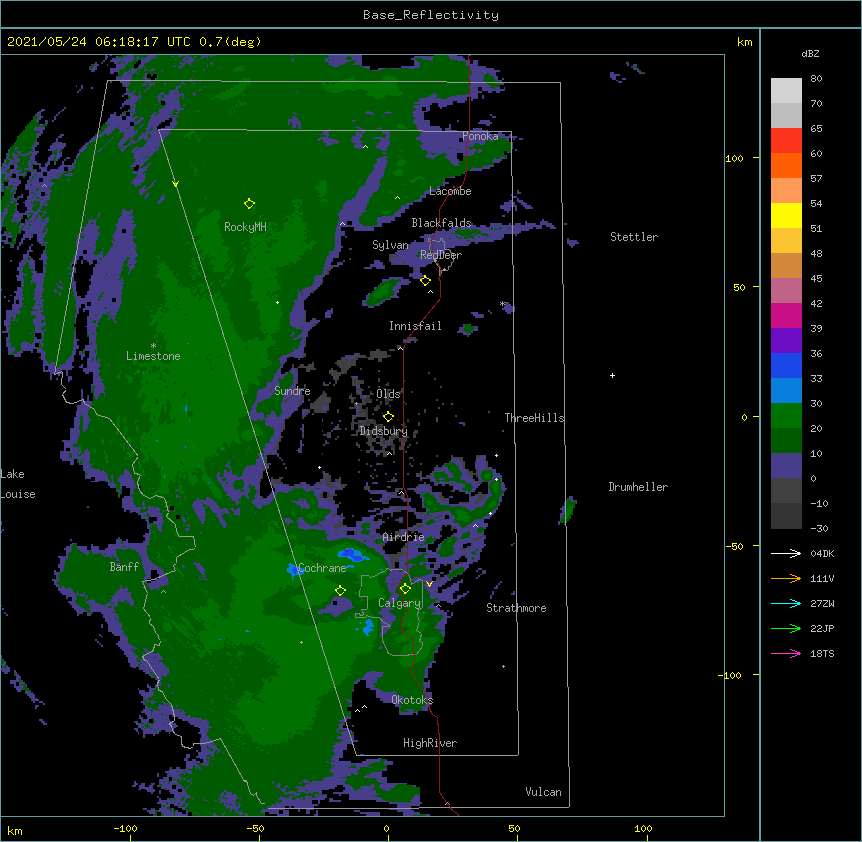Click the Lacombe label on map

click(x=450, y=191)
